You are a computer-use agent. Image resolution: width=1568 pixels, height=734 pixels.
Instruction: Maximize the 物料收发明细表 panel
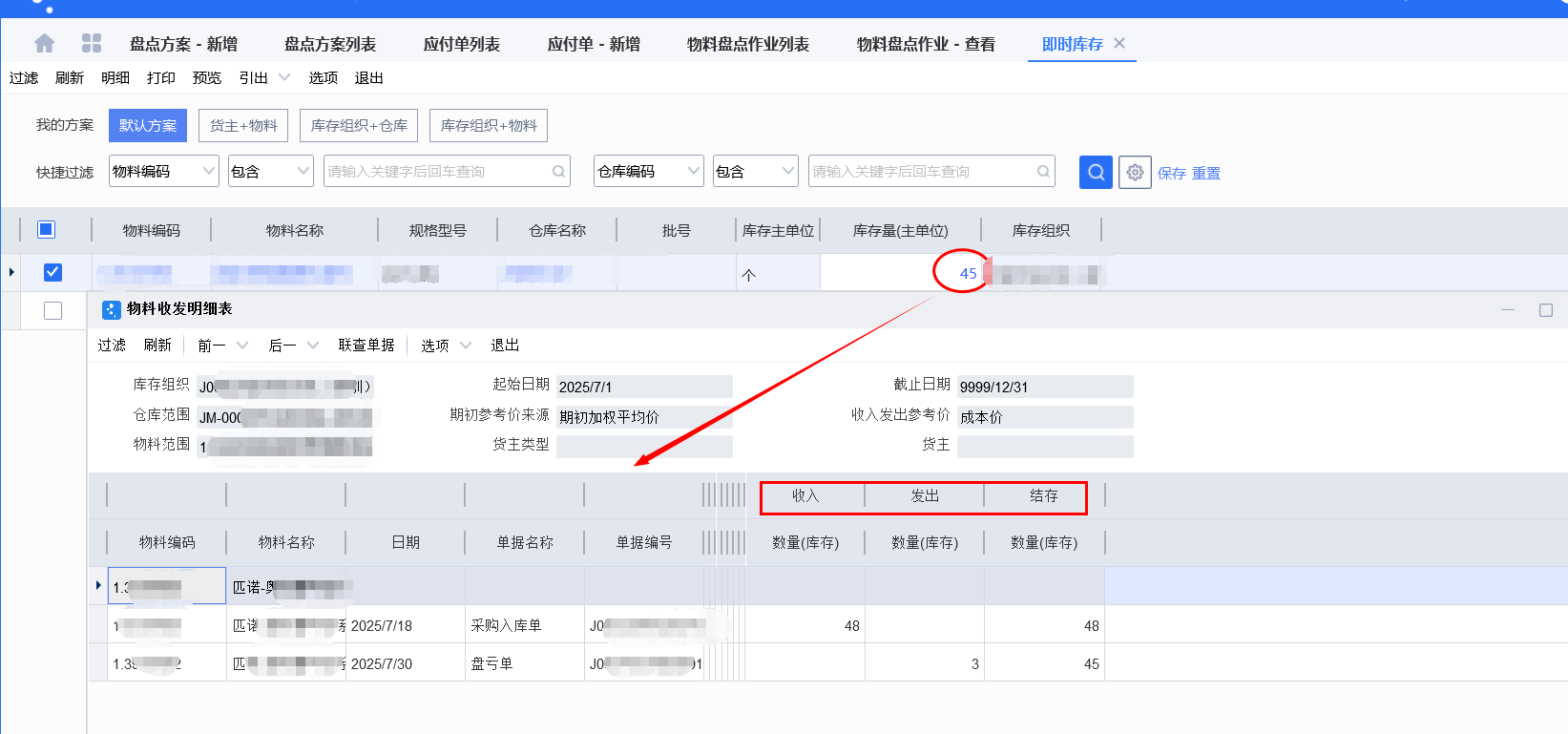pos(1546,310)
